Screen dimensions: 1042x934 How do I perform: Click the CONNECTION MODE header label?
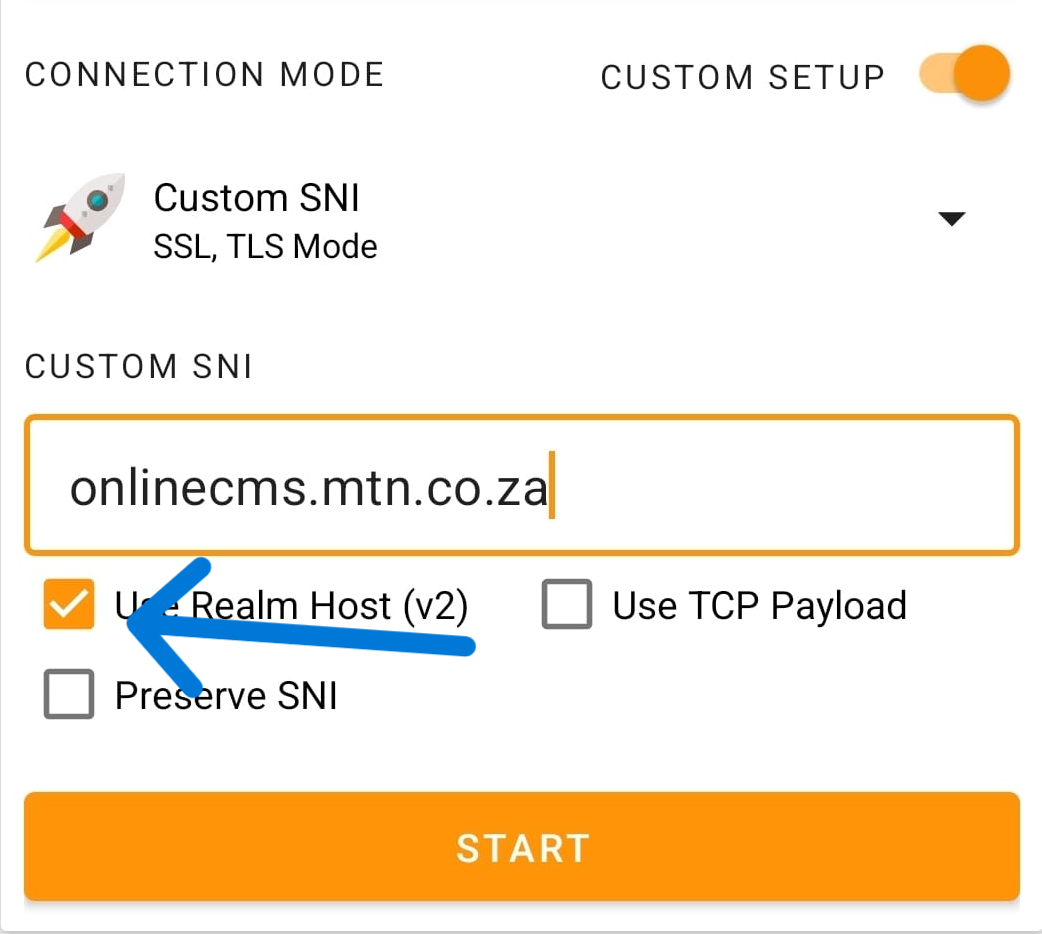pyautogui.click(x=203, y=73)
